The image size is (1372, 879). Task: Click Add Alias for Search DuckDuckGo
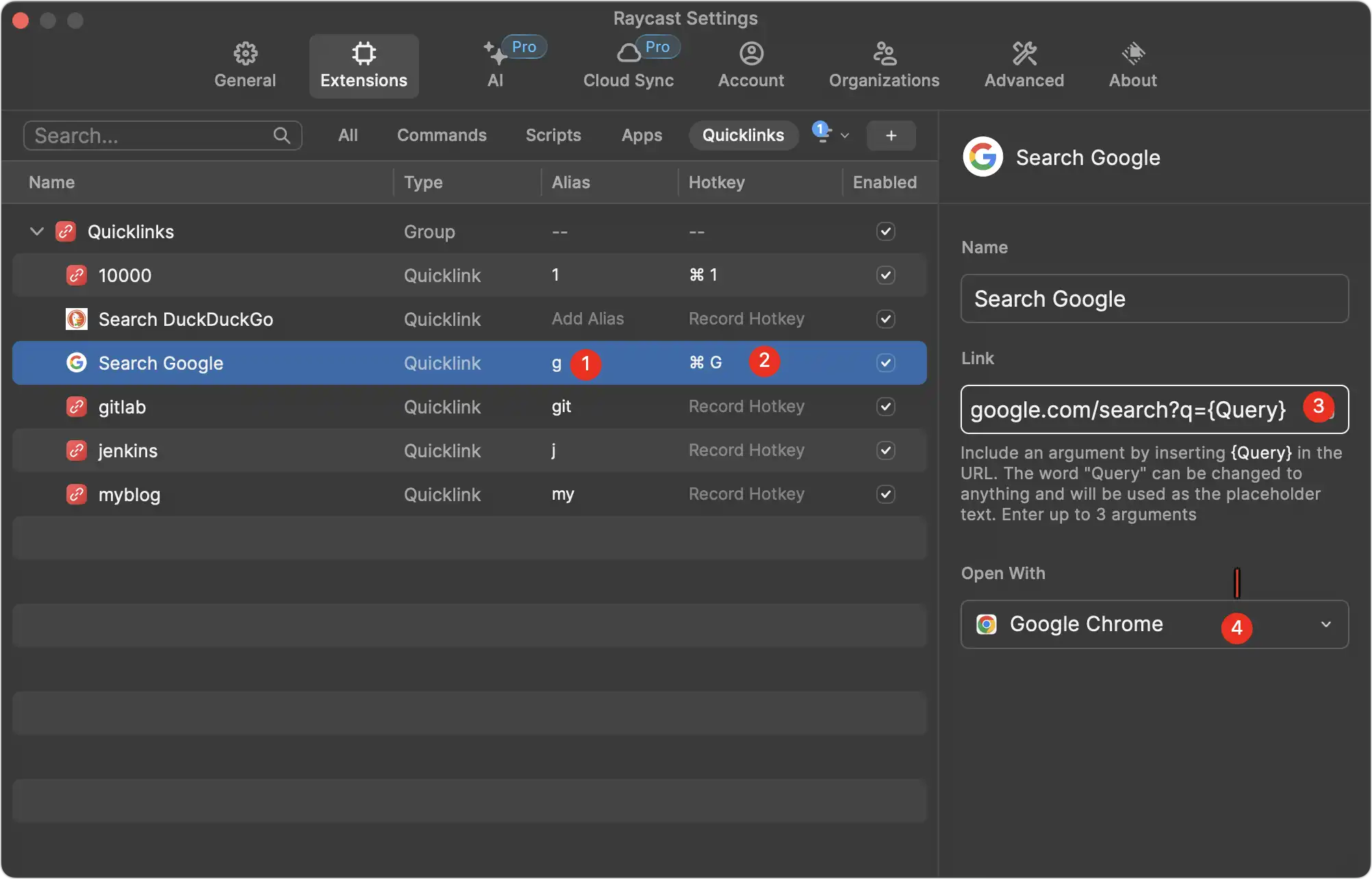click(x=587, y=319)
